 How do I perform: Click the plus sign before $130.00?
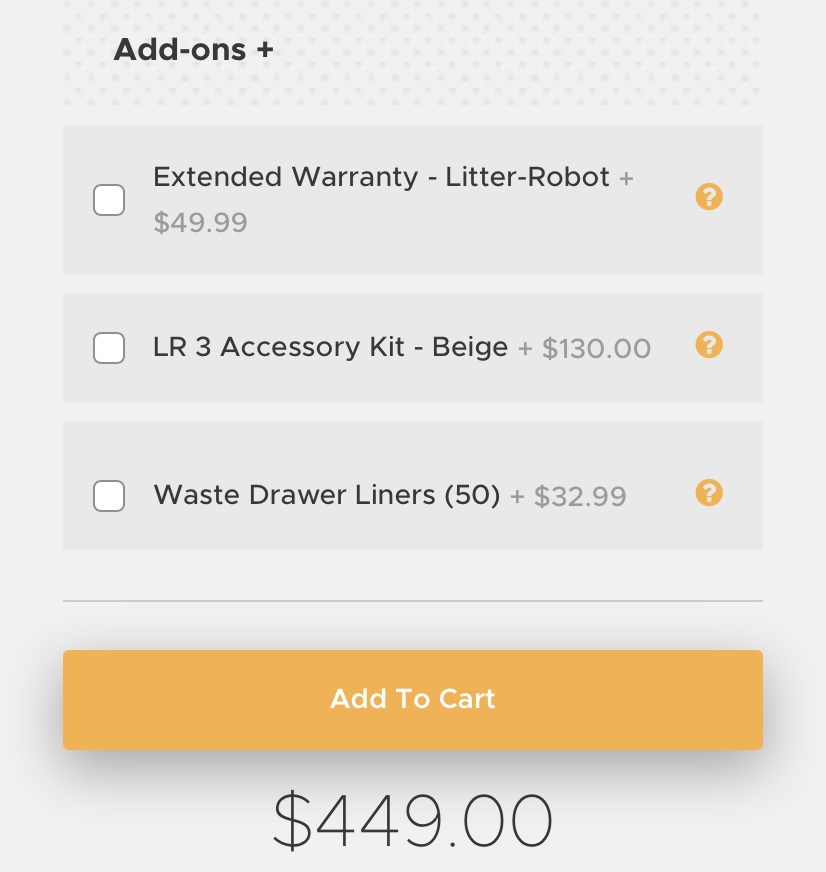pos(525,348)
